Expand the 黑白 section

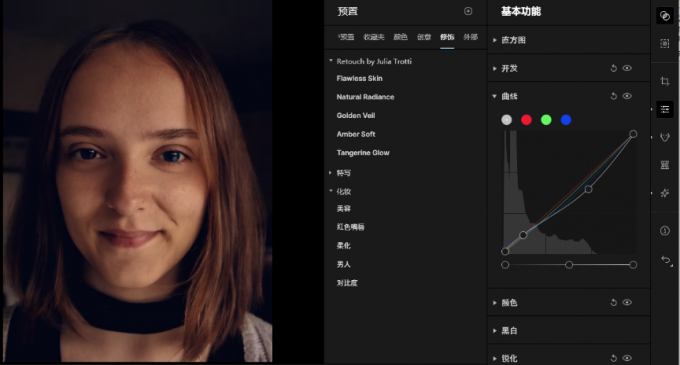(494, 331)
